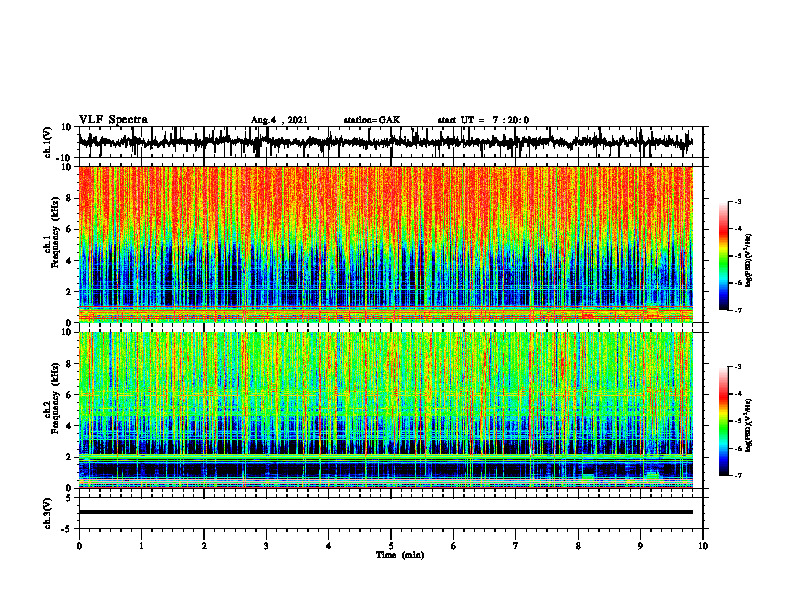
Task: Click the ch.2 spectrogram 2 kHz tick label
Action: pyautogui.click(x=69, y=457)
